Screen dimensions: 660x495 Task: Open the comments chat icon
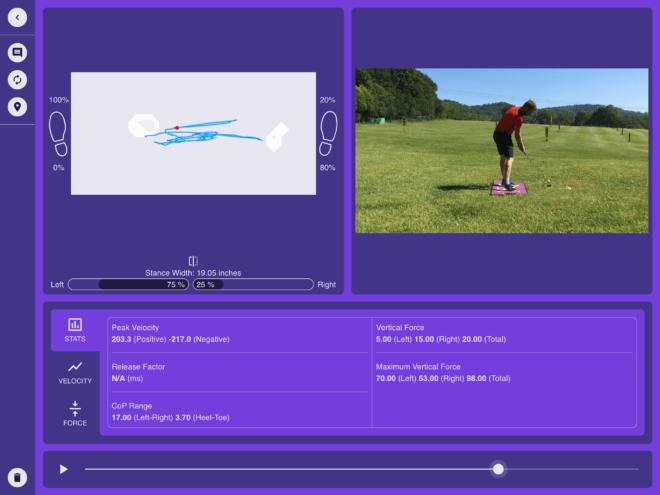(x=17, y=53)
